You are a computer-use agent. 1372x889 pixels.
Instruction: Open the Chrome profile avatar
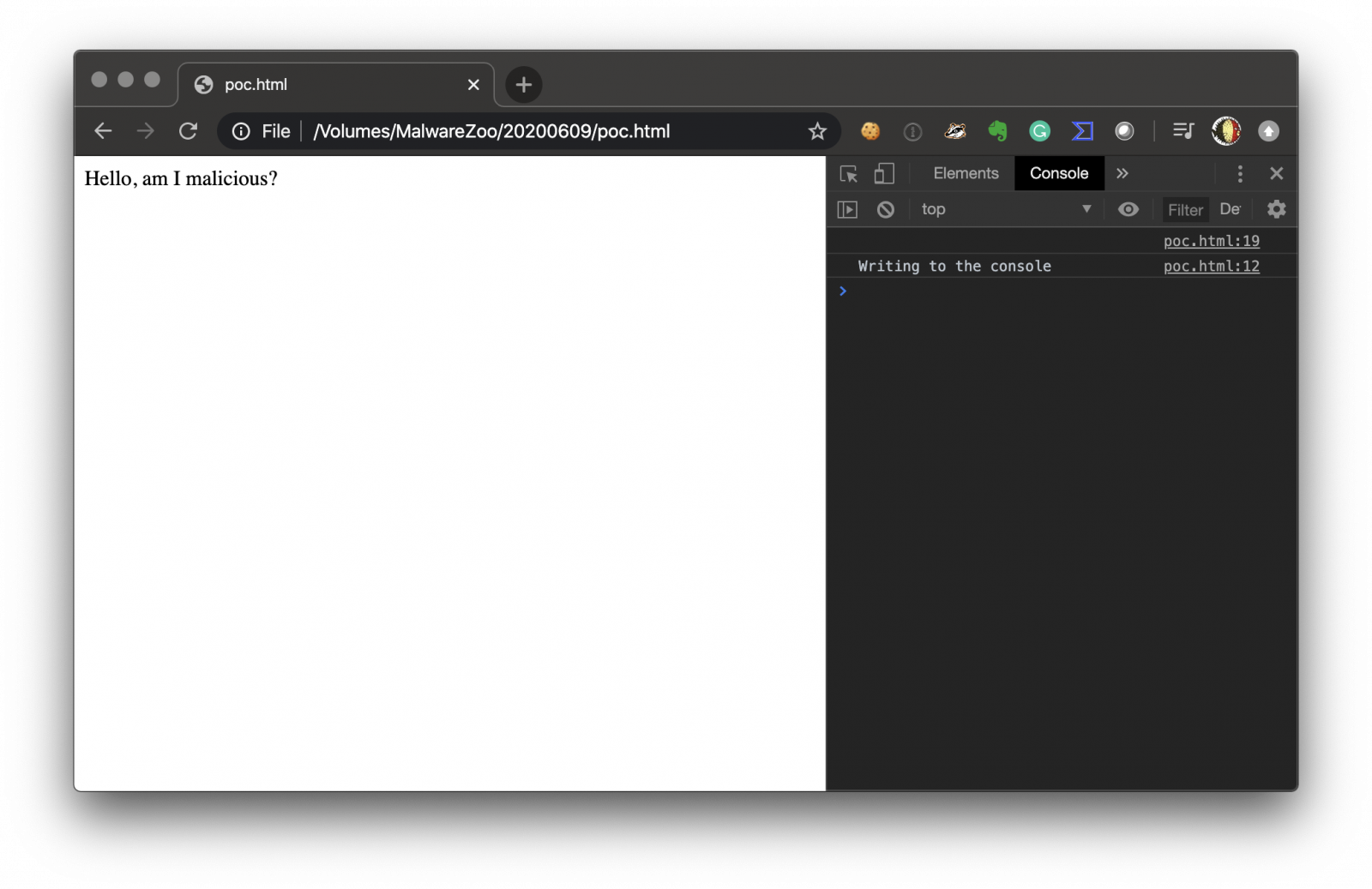point(1226,131)
